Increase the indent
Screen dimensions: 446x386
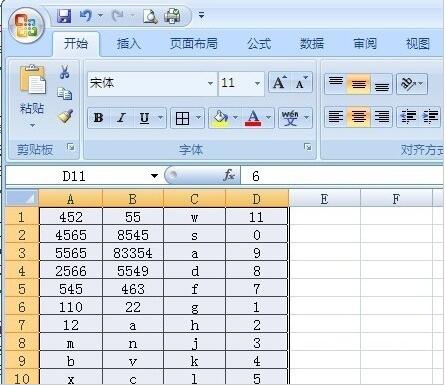coord(430,117)
